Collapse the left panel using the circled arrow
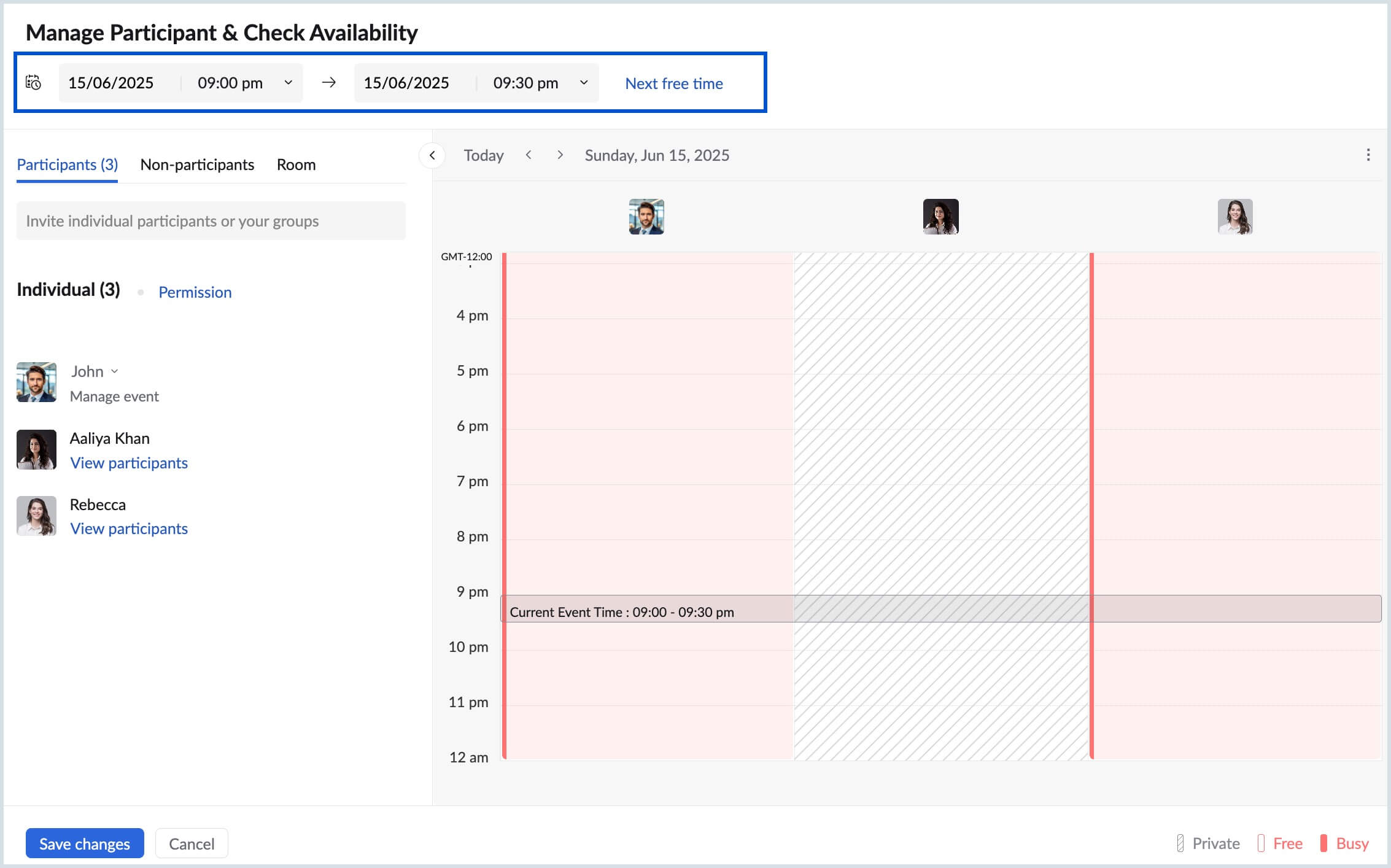This screenshot has width=1391, height=868. click(433, 155)
